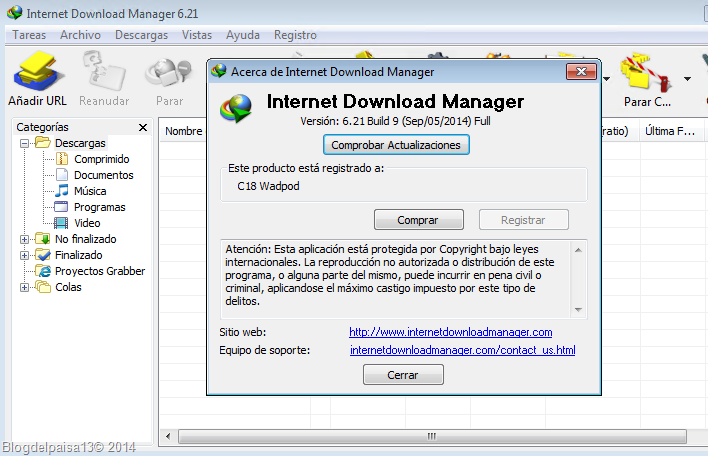Expand the Colas tree node
The height and width of the screenshot is (456, 708).
coord(24,288)
